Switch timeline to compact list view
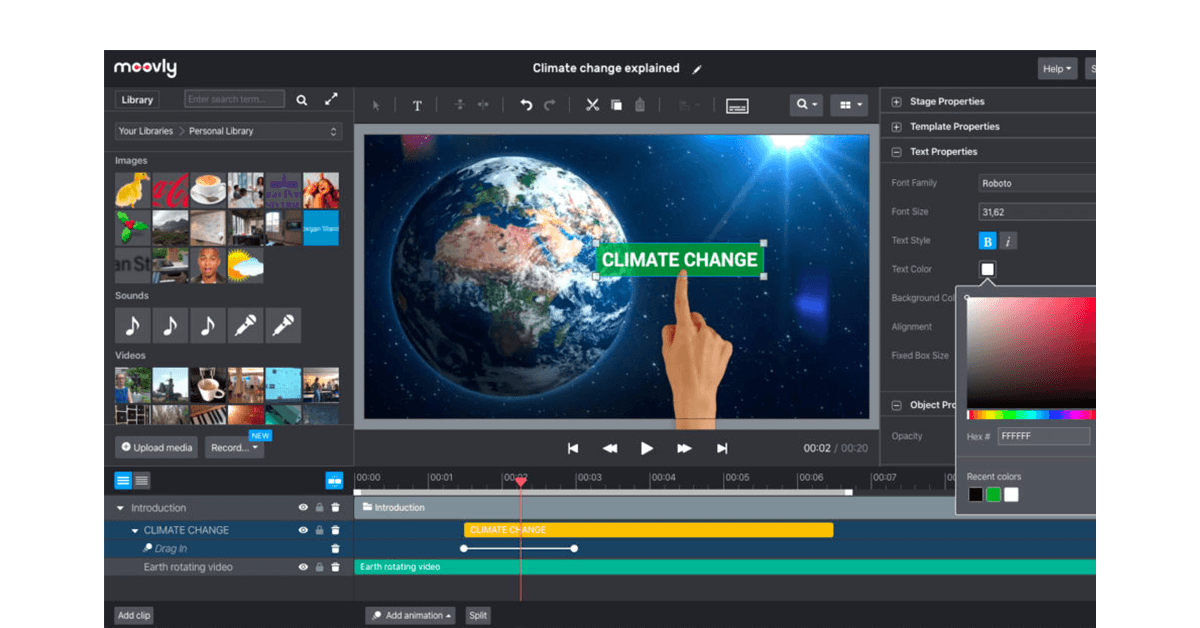 [x=142, y=481]
